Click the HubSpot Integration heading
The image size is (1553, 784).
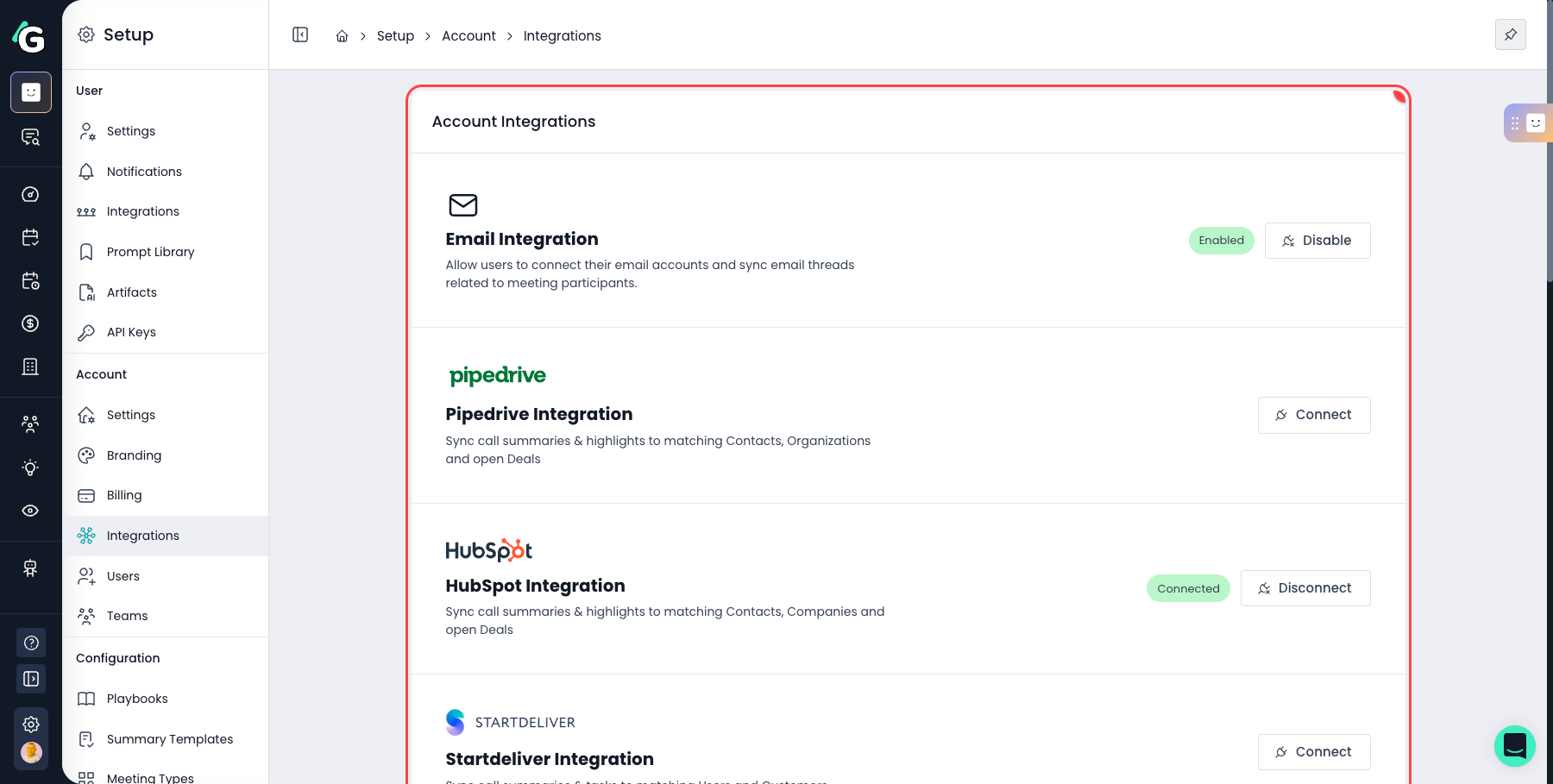535,586
